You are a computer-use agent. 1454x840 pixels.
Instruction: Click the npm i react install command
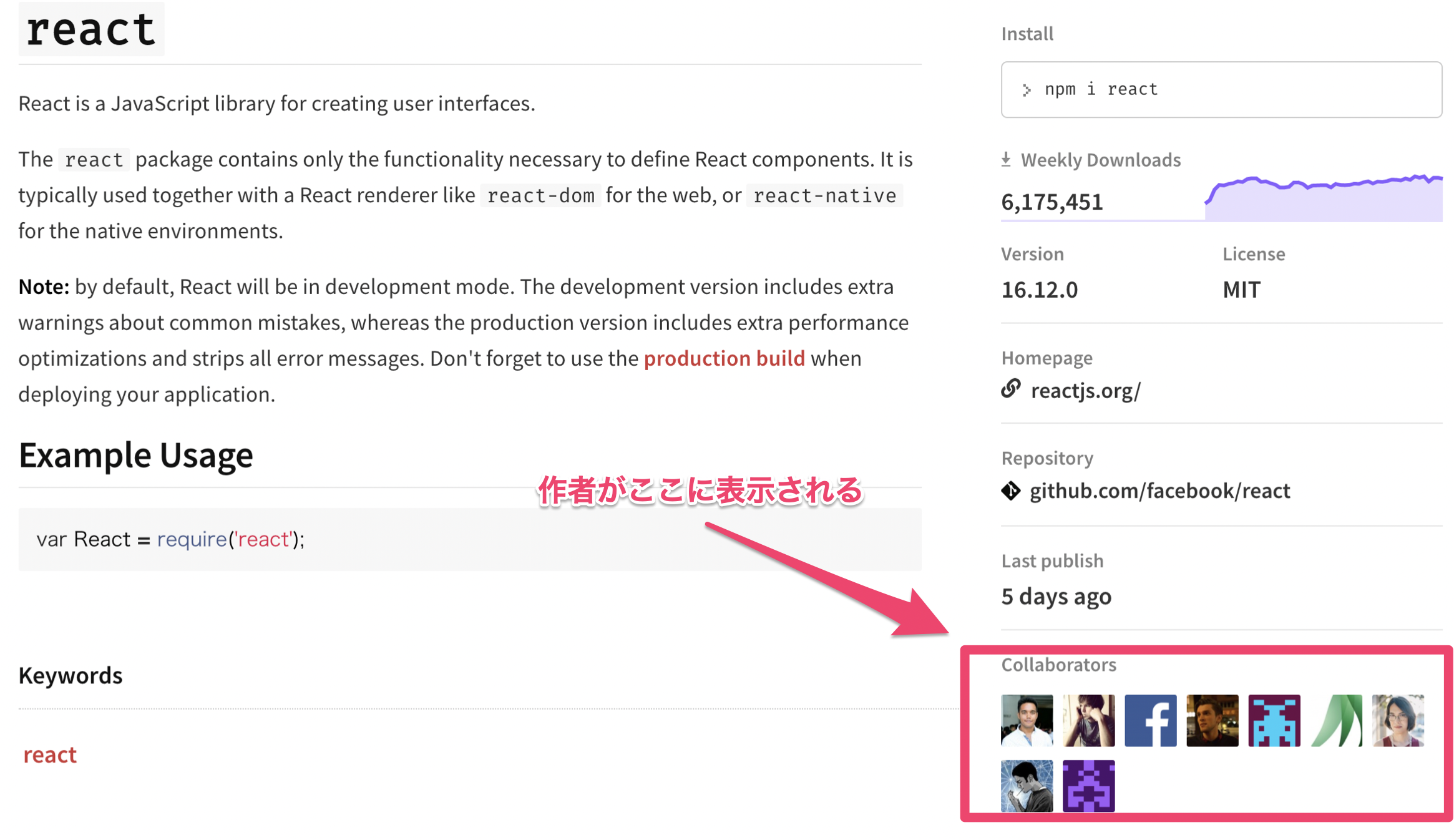click(1101, 89)
